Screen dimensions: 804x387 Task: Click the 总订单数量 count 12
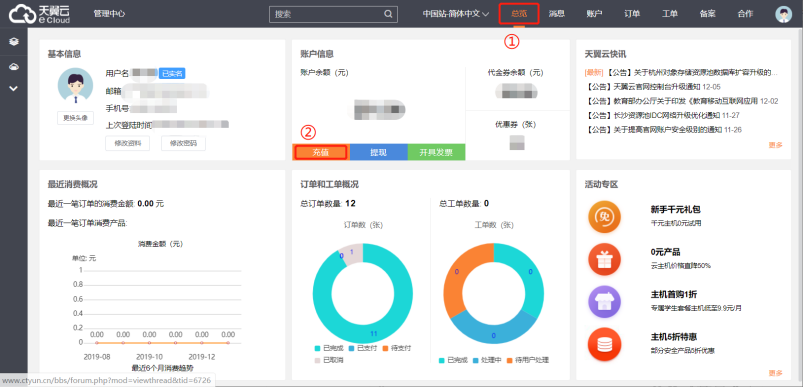click(x=350, y=203)
